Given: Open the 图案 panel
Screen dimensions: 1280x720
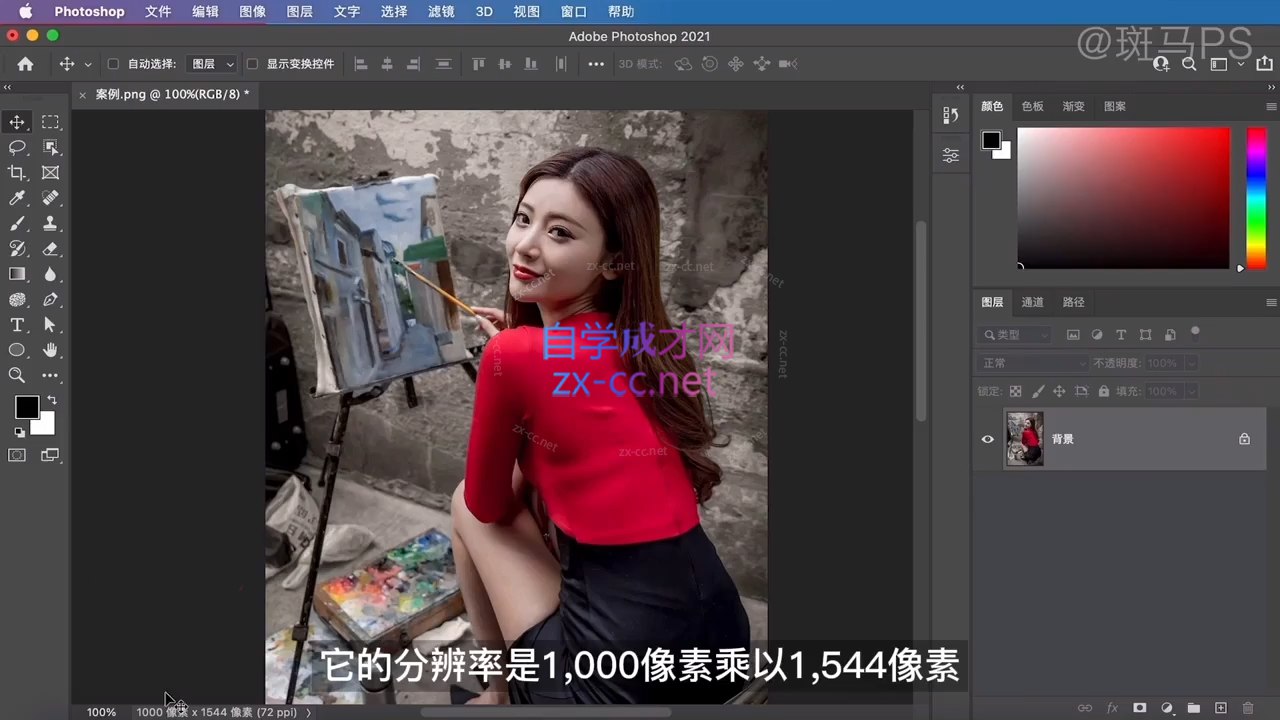Looking at the screenshot, I should (x=1114, y=106).
